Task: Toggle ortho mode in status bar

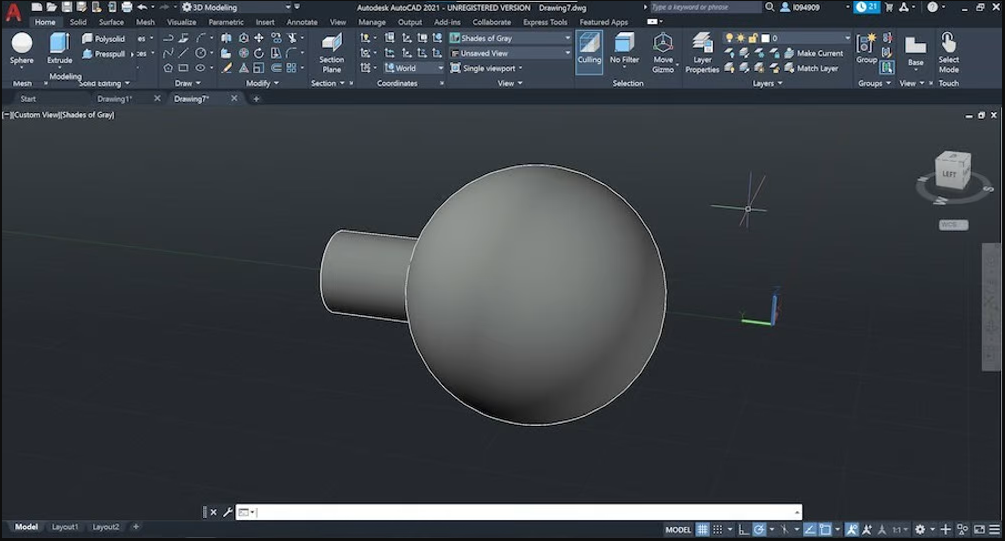Action: tap(743, 529)
